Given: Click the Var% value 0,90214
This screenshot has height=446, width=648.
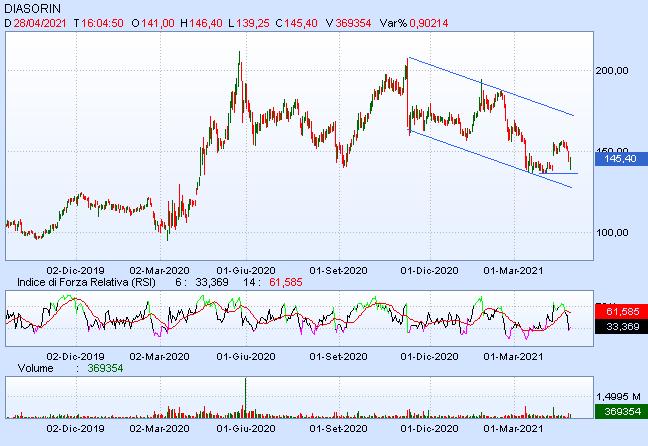Looking at the screenshot, I should point(429,23).
